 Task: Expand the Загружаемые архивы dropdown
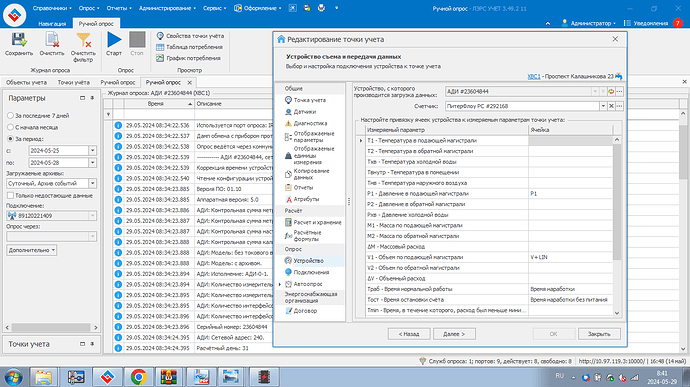point(92,183)
